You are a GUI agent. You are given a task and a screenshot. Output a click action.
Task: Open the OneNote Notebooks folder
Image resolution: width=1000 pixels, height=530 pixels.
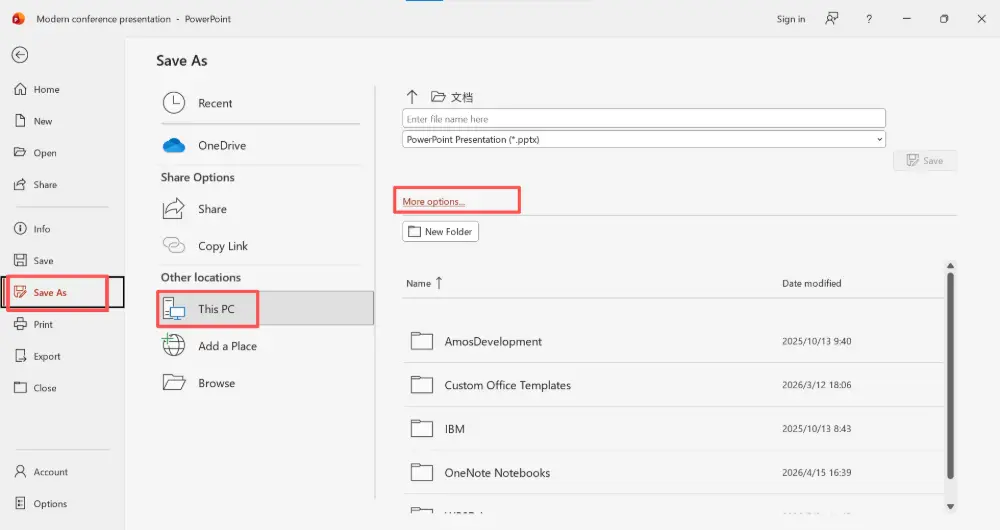(673, 473)
